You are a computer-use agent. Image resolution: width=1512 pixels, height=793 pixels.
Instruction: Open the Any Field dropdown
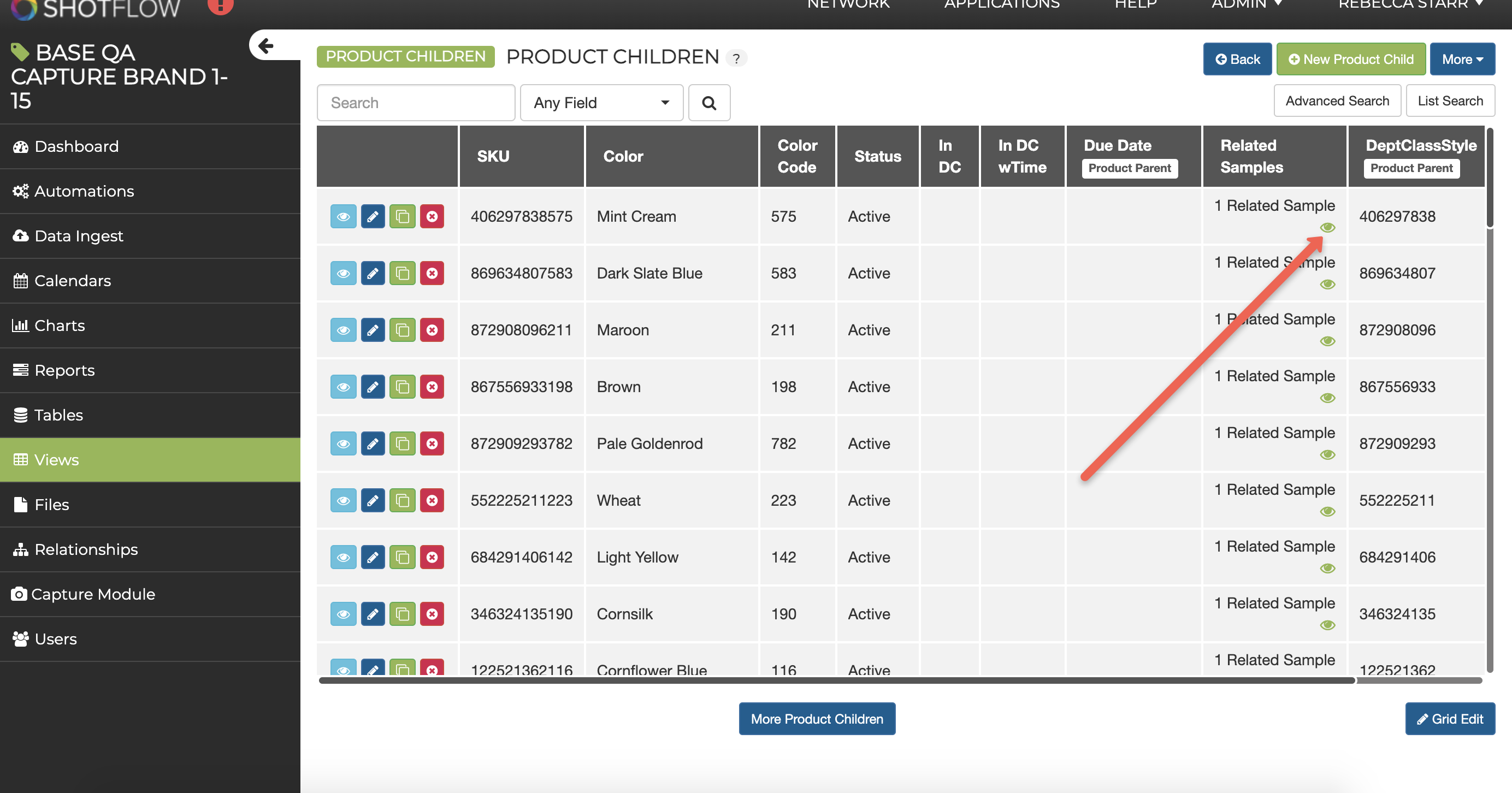click(x=601, y=103)
